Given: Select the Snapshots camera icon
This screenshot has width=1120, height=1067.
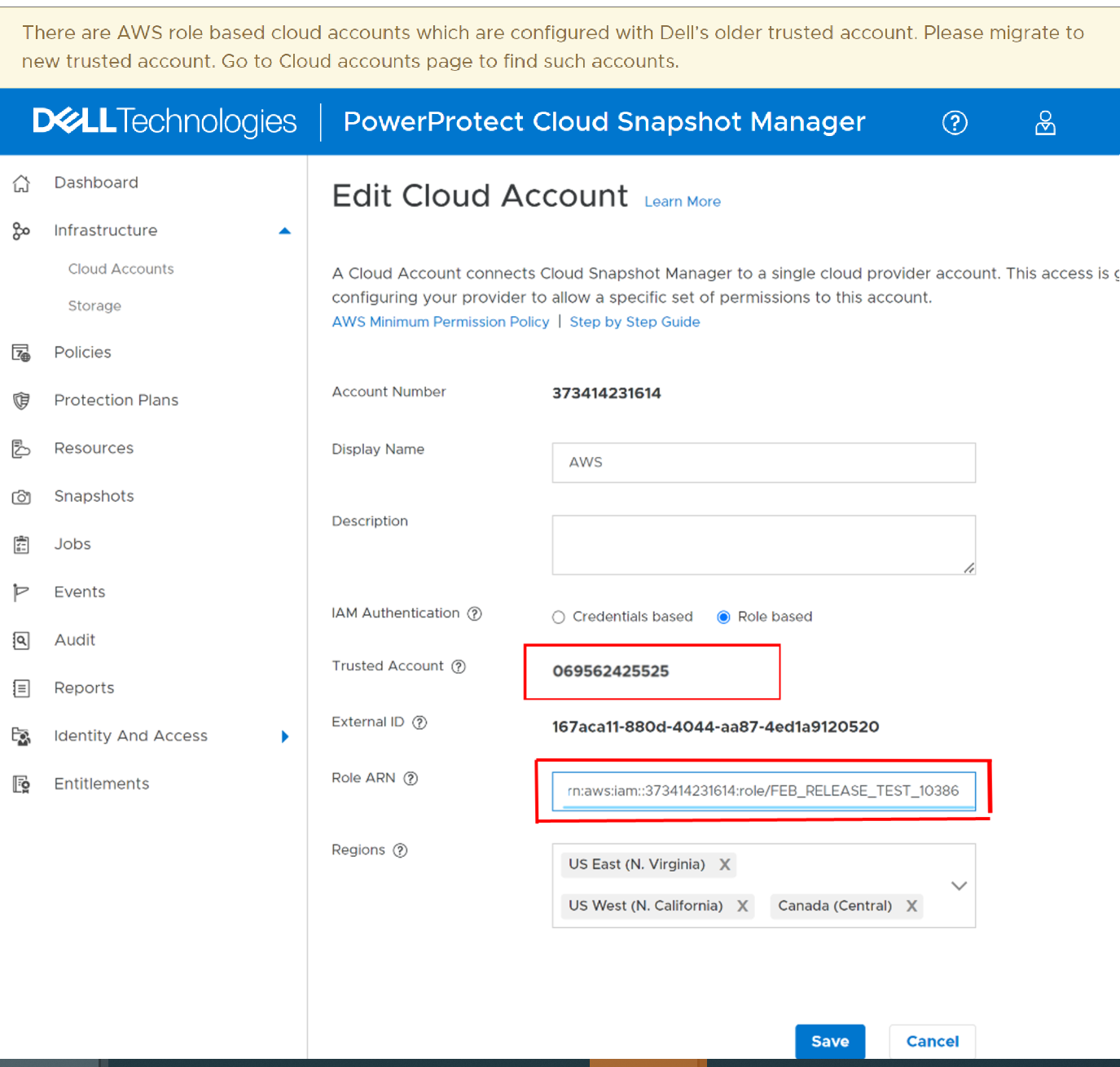Looking at the screenshot, I should [21, 497].
